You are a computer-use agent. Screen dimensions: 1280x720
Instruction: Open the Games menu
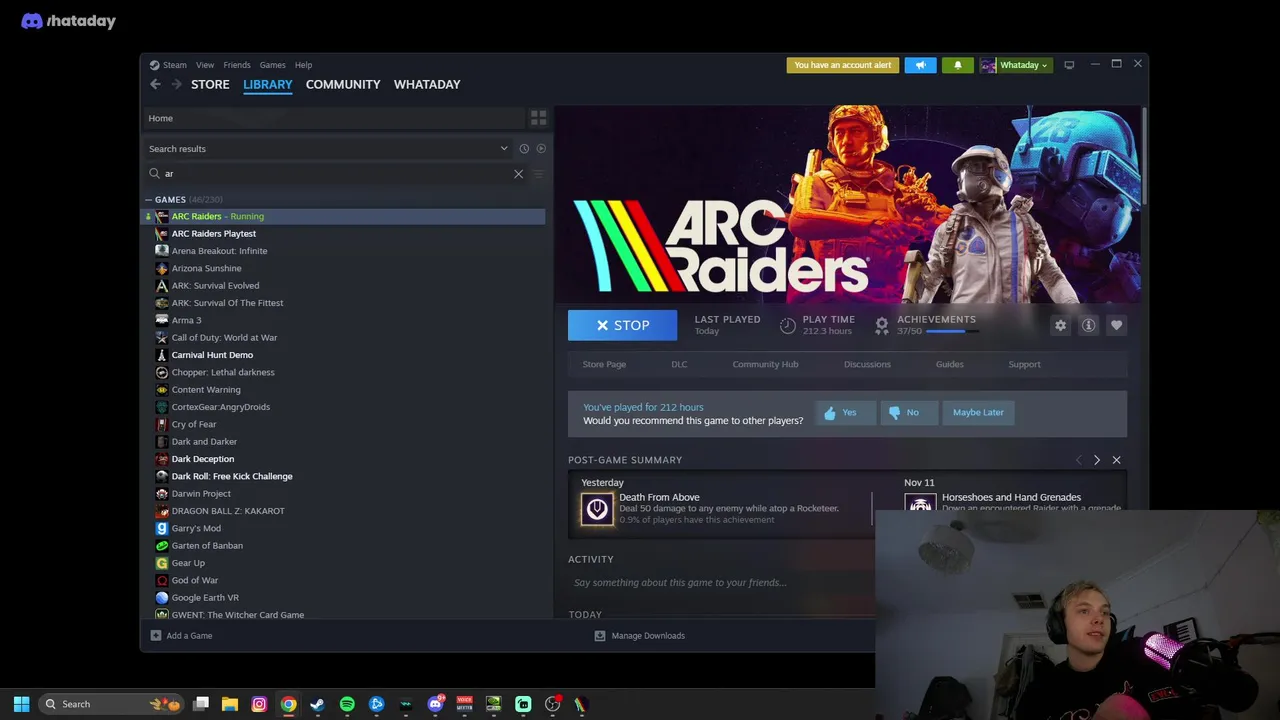[x=273, y=65]
